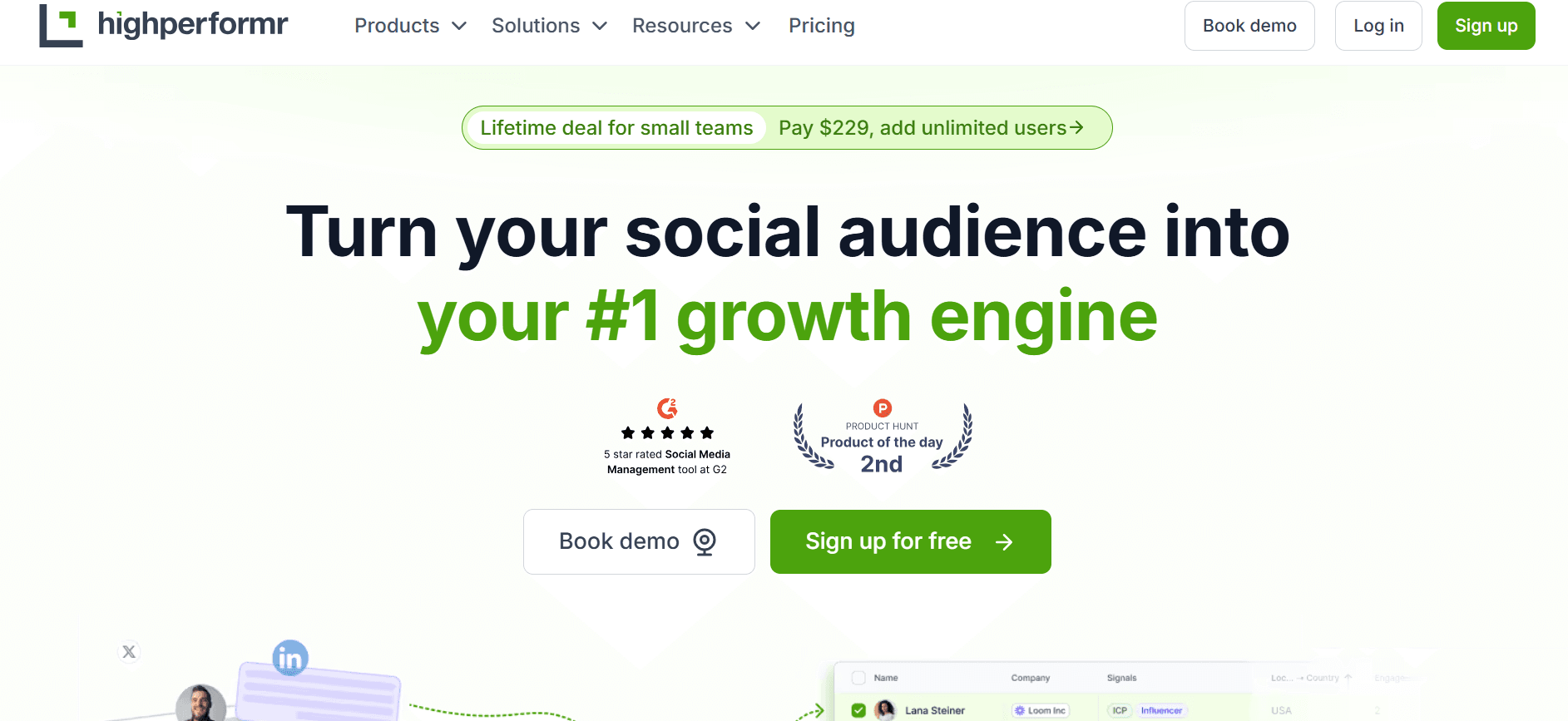Click the G2 logo above the star rating
This screenshot has width=1568, height=721.
click(x=666, y=409)
